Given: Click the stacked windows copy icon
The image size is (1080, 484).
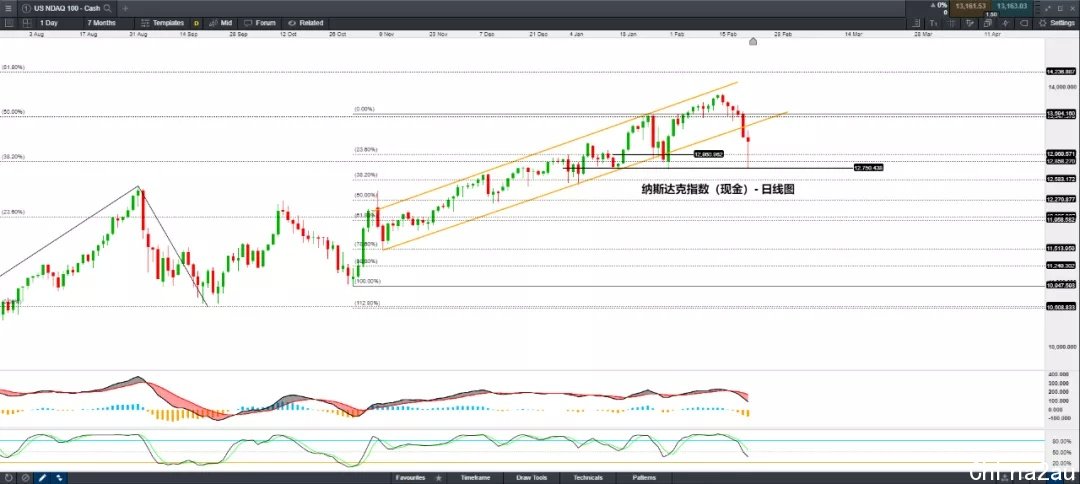Looking at the screenshot, I should pos(988,23).
